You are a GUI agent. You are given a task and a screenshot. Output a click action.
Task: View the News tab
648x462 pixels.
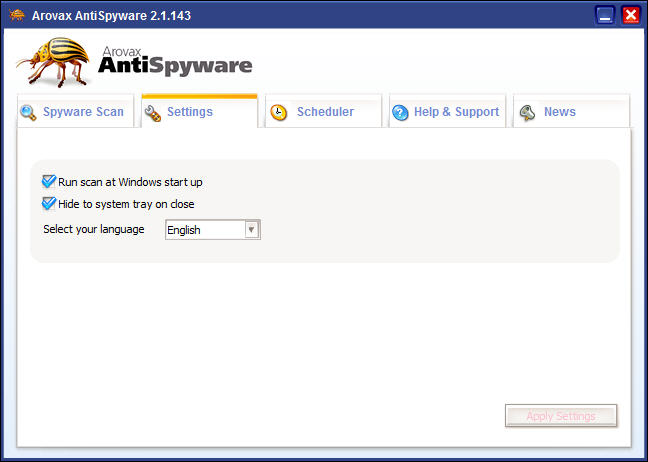[571, 112]
